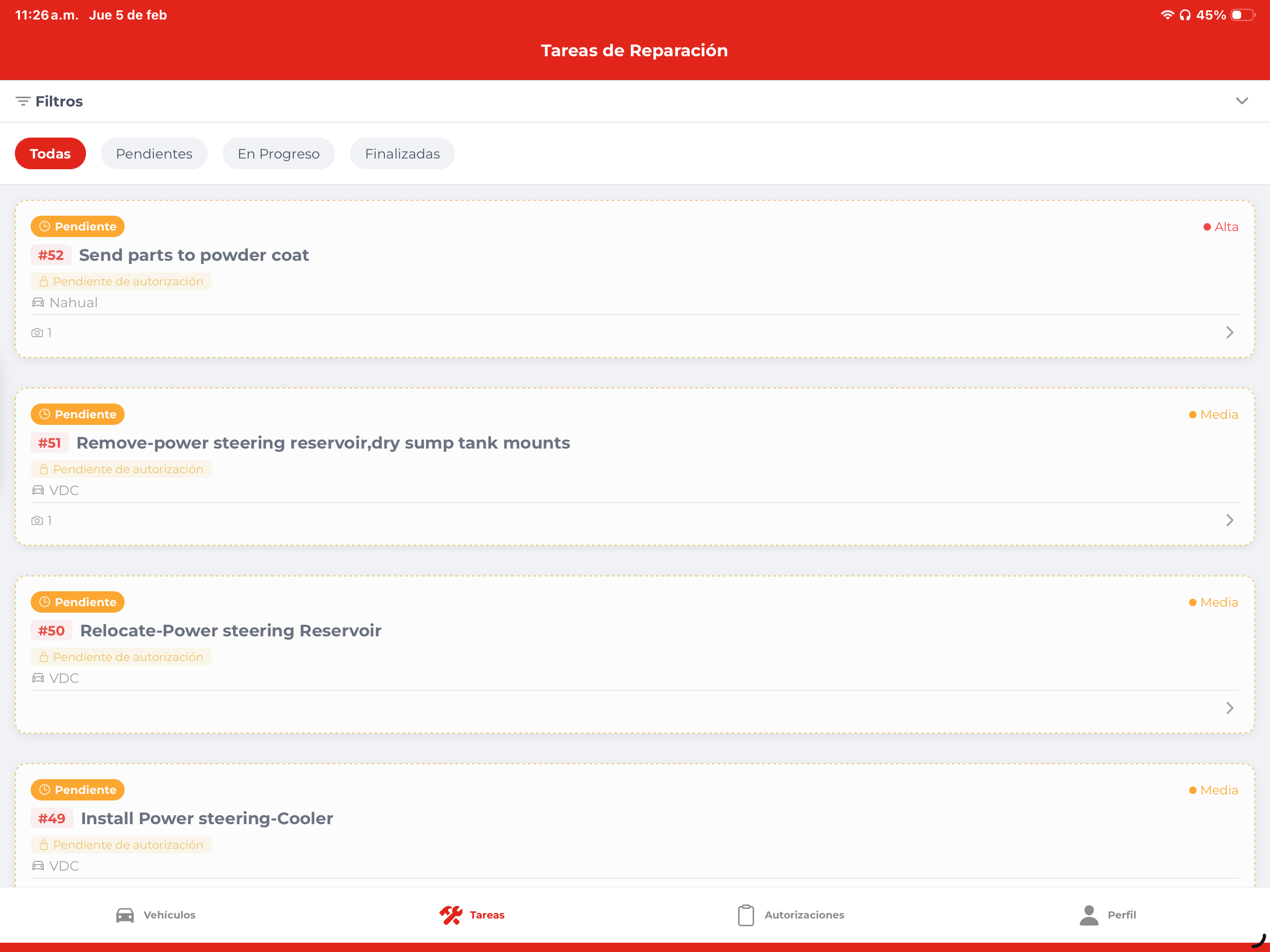The height and width of the screenshot is (952, 1270).
Task: Tap the Wi-Fi status icon
Action: click(1167, 15)
